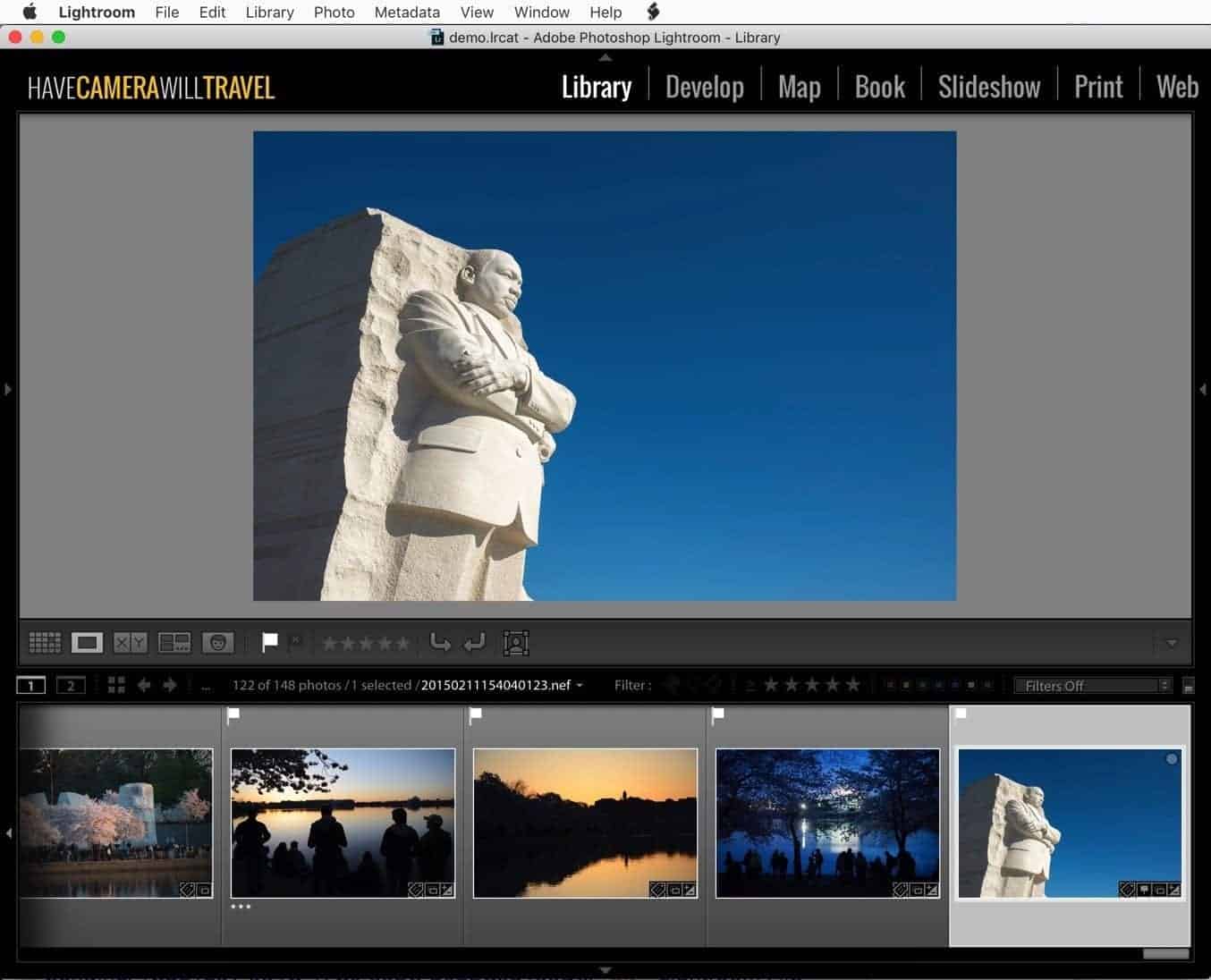
Task: Filter by flagged status icon
Action: click(673, 685)
